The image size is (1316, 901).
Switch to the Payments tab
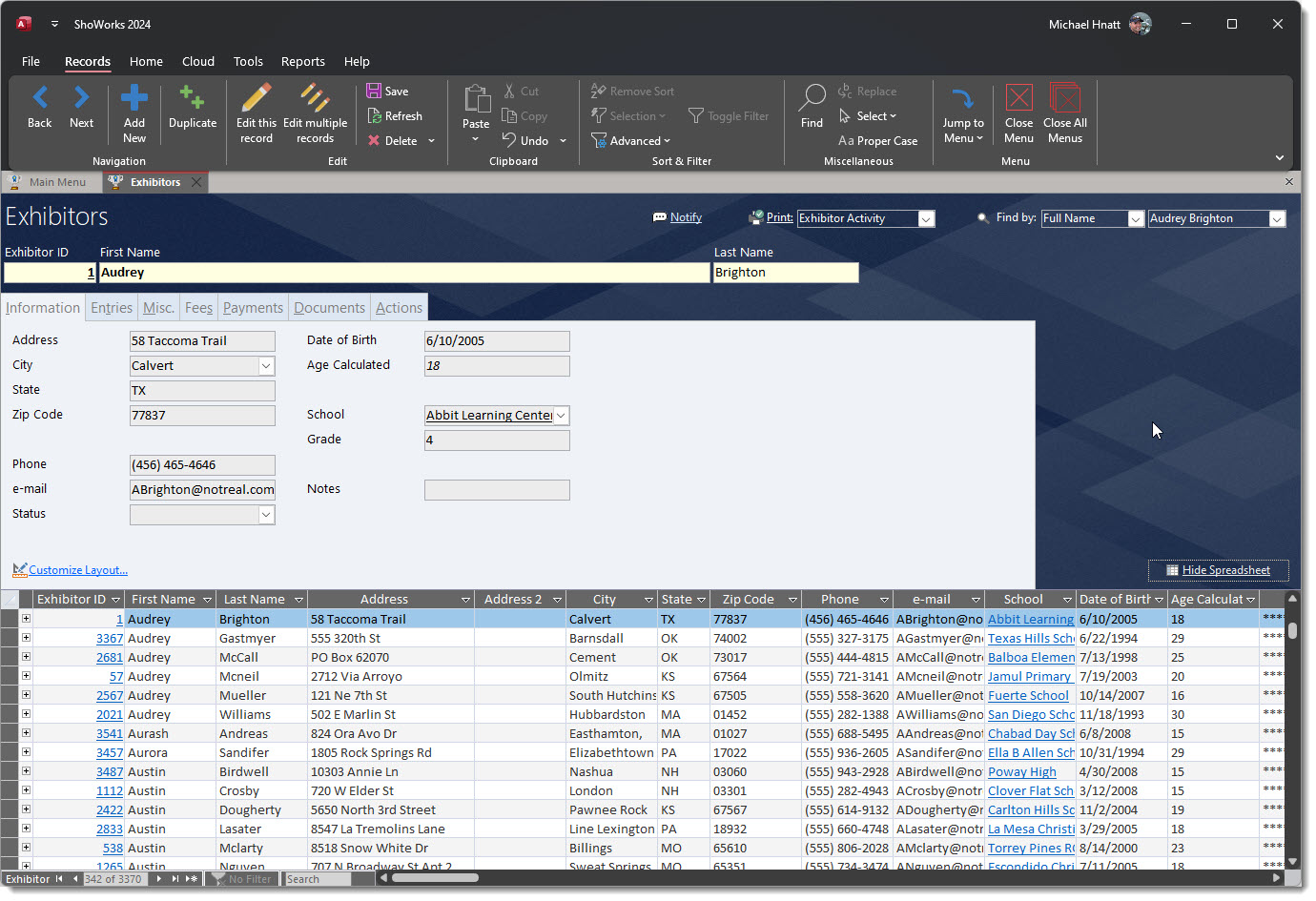[x=253, y=308]
